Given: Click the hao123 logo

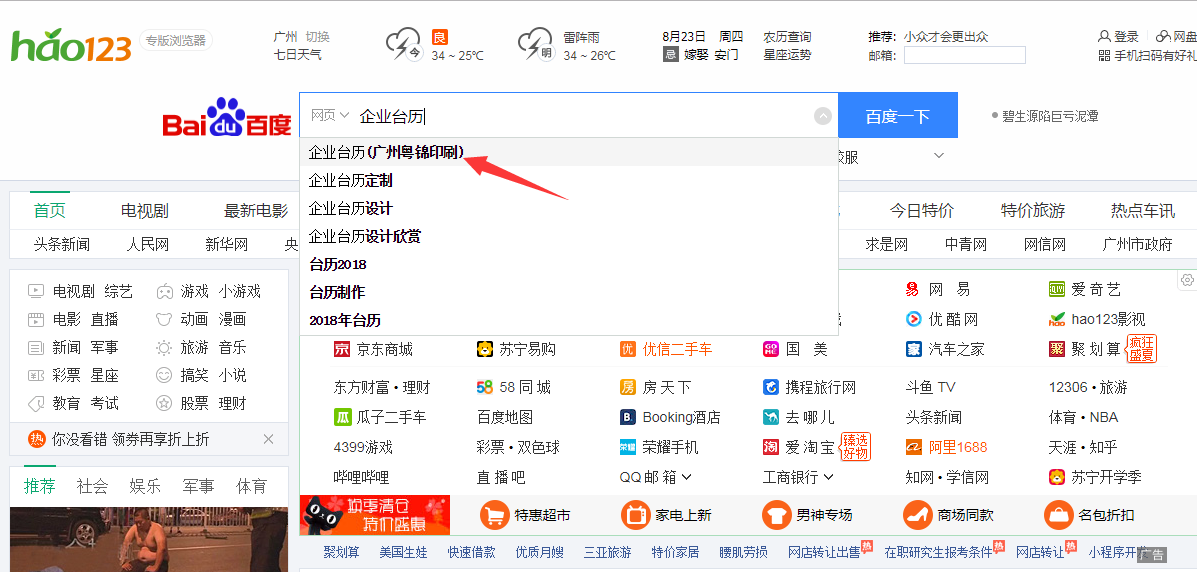Looking at the screenshot, I should (x=71, y=44).
